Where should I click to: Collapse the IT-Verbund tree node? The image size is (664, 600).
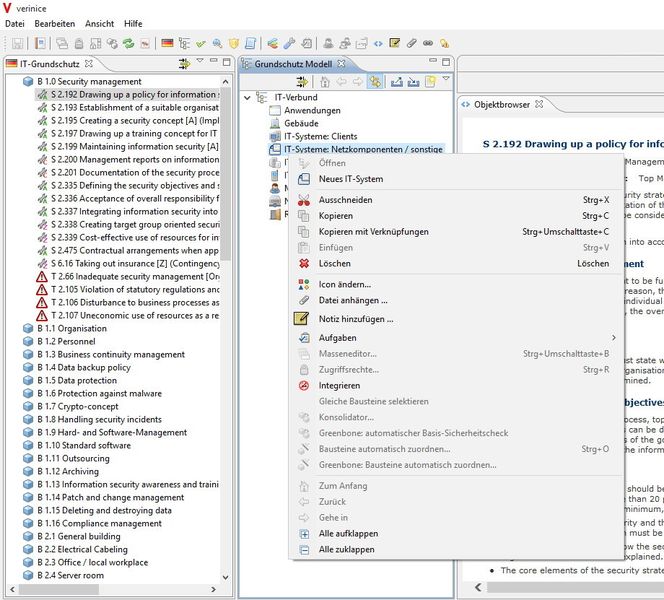(x=247, y=98)
